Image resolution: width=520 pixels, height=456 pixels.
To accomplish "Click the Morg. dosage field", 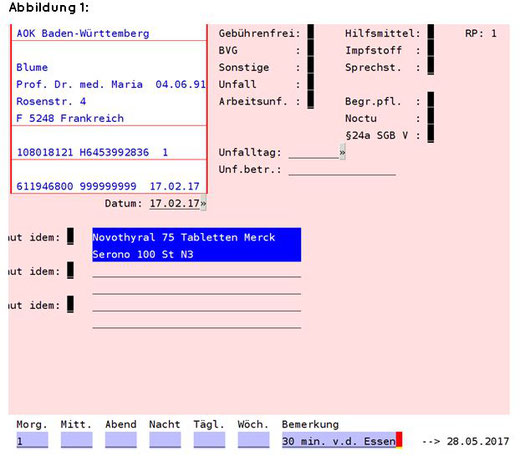I will coord(32,440).
